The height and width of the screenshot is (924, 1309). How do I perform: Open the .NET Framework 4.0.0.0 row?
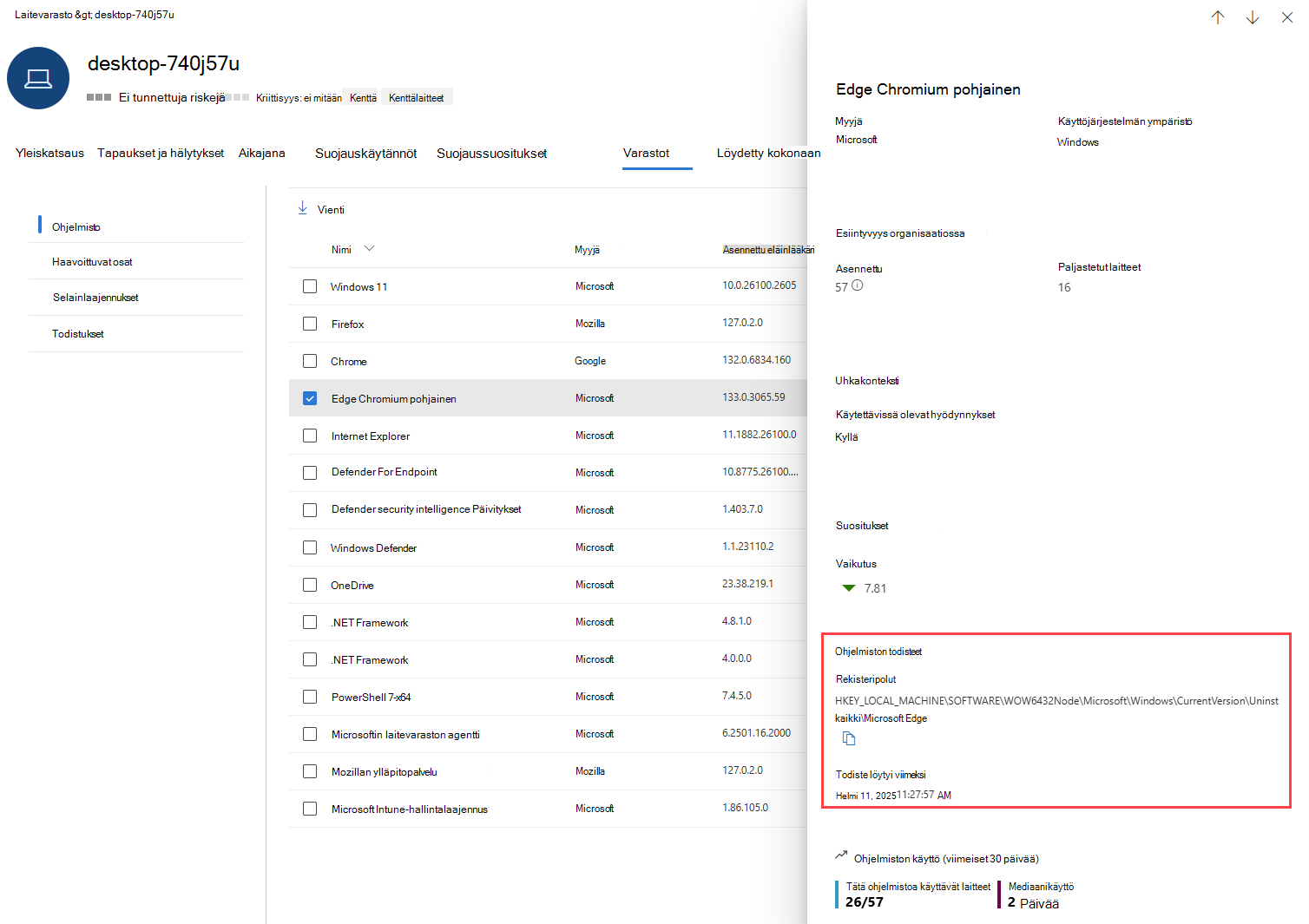549,659
